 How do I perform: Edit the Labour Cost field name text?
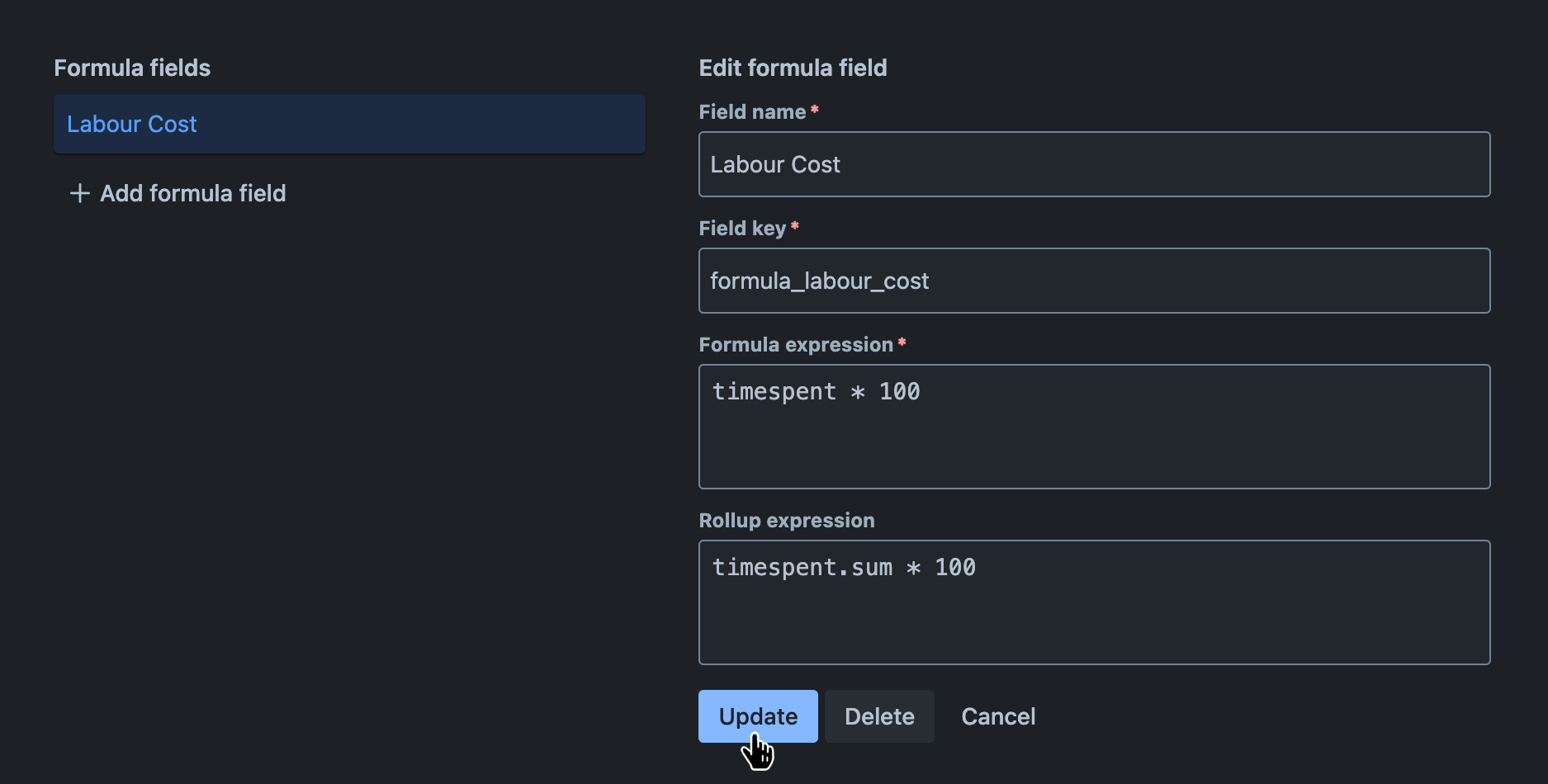(774, 164)
